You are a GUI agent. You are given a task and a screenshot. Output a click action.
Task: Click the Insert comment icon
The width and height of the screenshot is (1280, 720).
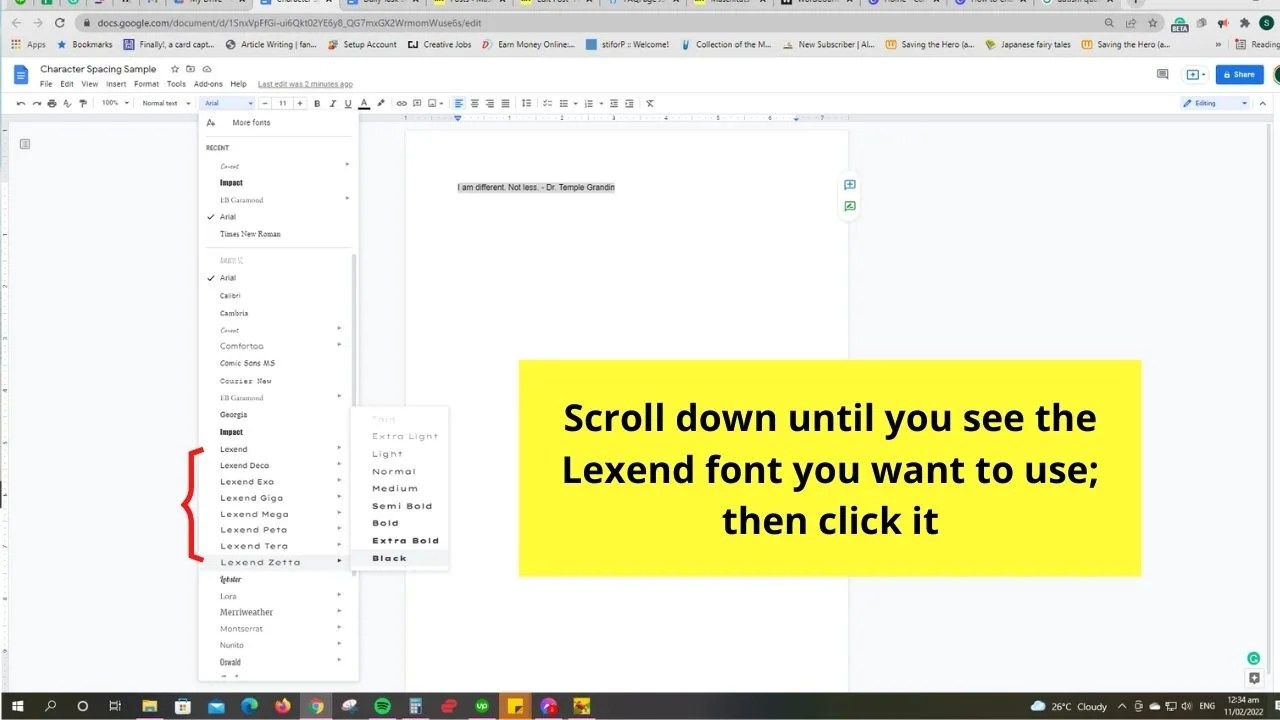coord(417,103)
